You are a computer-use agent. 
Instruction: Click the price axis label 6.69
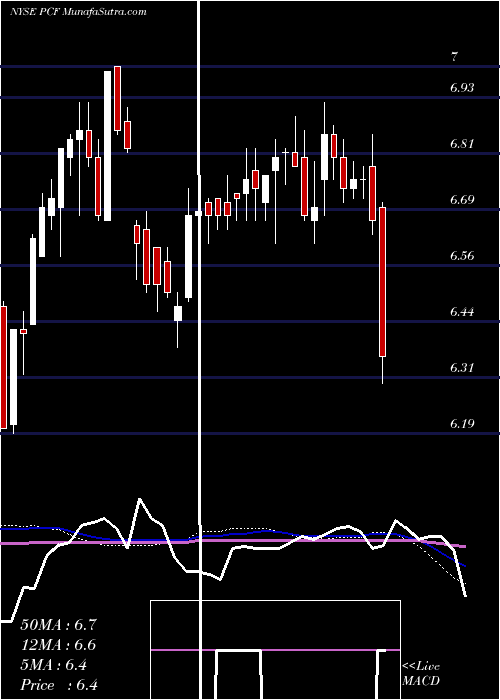click(x=462, y=200)
